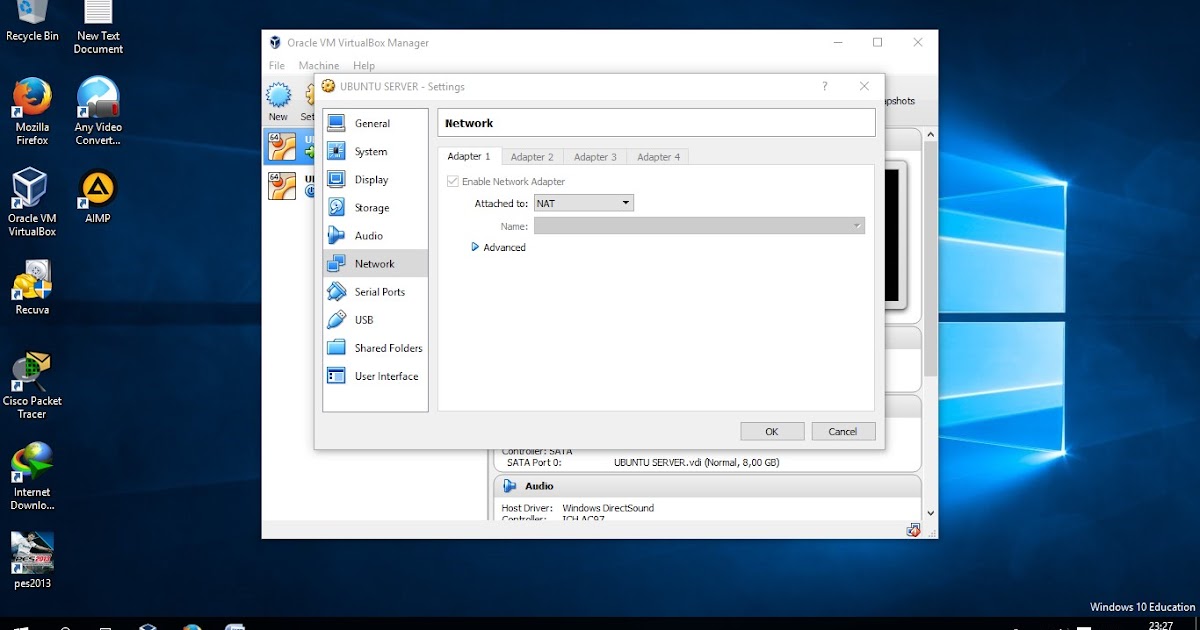
Task: Launch Internet Download Manager shortcut
Action: click(x=32, y=476)
